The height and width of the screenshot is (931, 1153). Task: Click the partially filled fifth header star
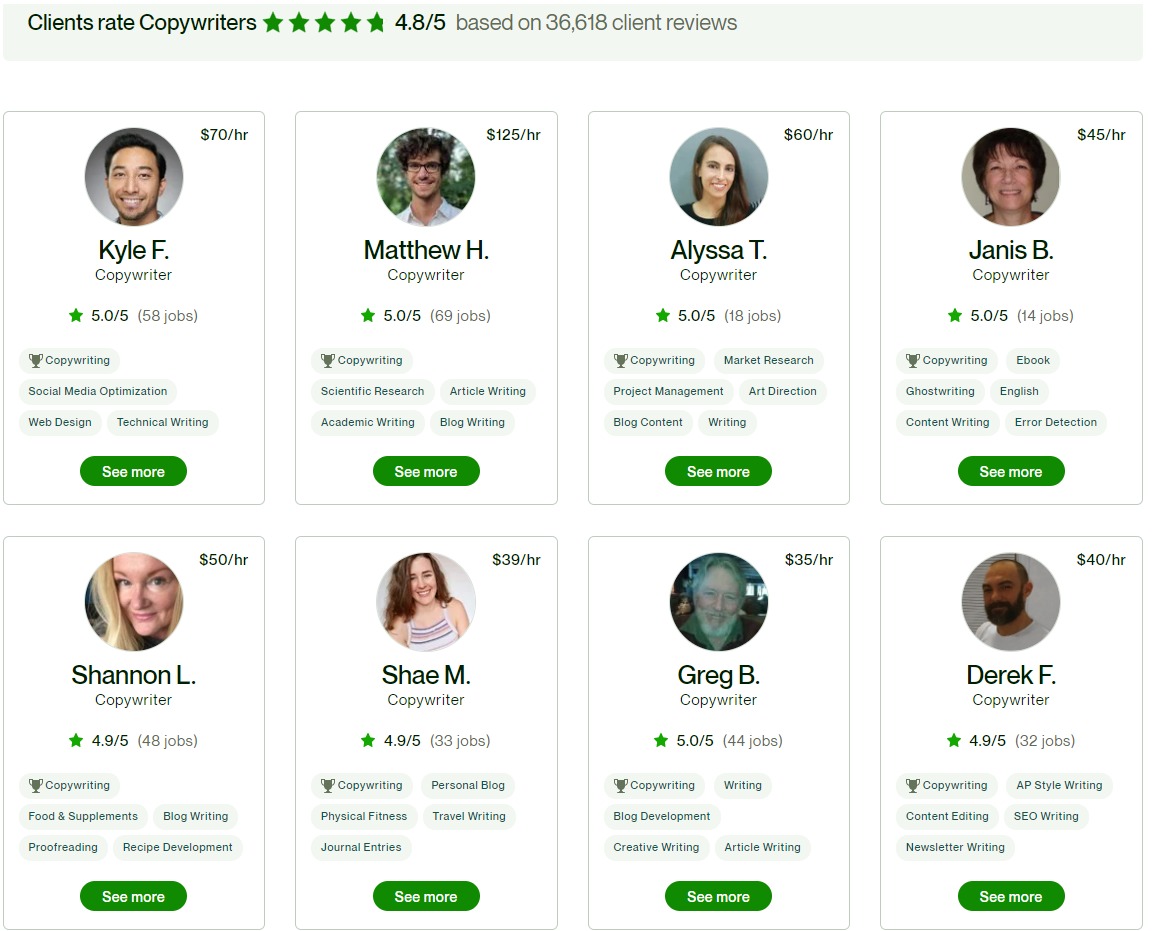pyautogui.click(x=376, y=23)
